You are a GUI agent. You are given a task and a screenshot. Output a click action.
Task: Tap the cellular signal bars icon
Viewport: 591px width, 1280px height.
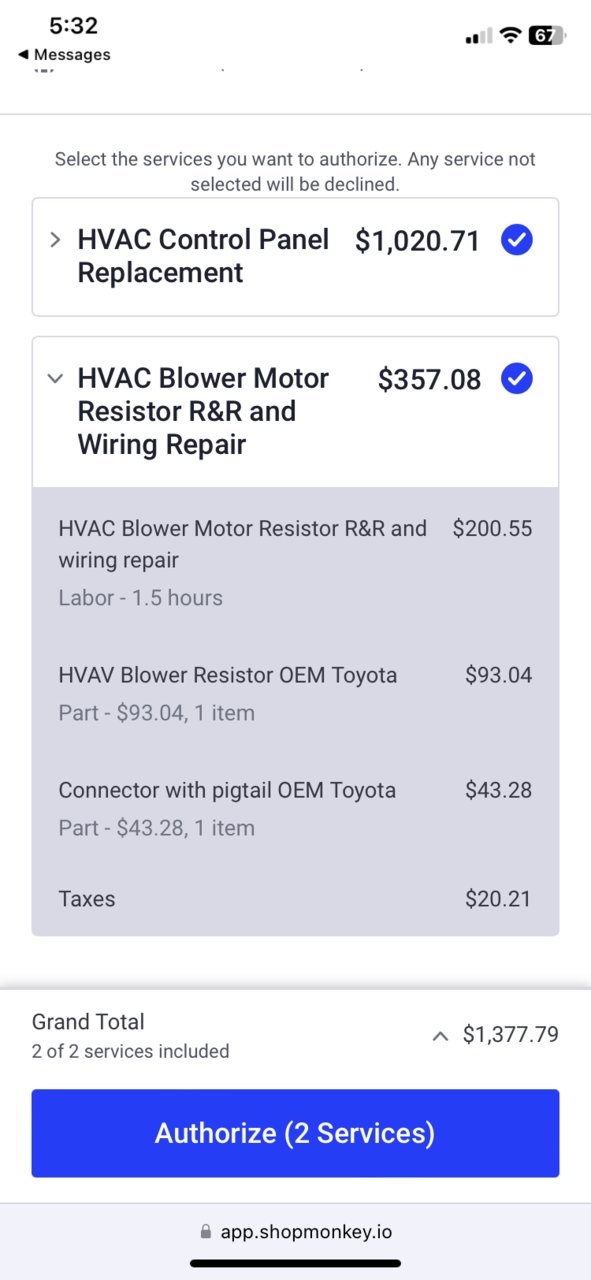click(x=479, y=37)
